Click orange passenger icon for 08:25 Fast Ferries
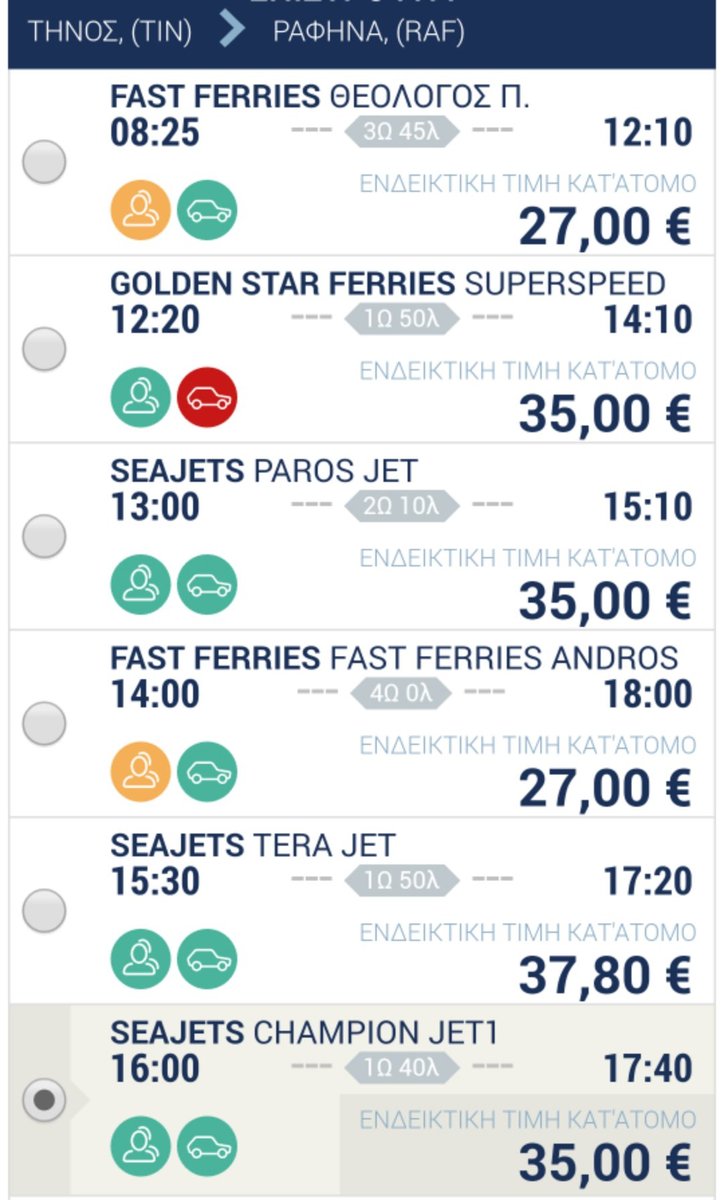The image size is (724, 1200). [140, 210]
